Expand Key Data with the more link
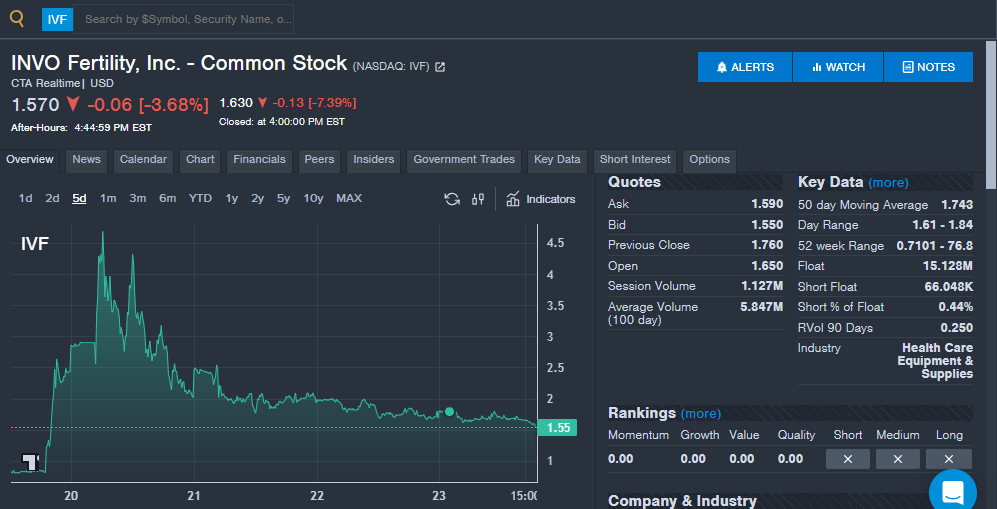The image size is (997, 509). [x=888, y=183]
